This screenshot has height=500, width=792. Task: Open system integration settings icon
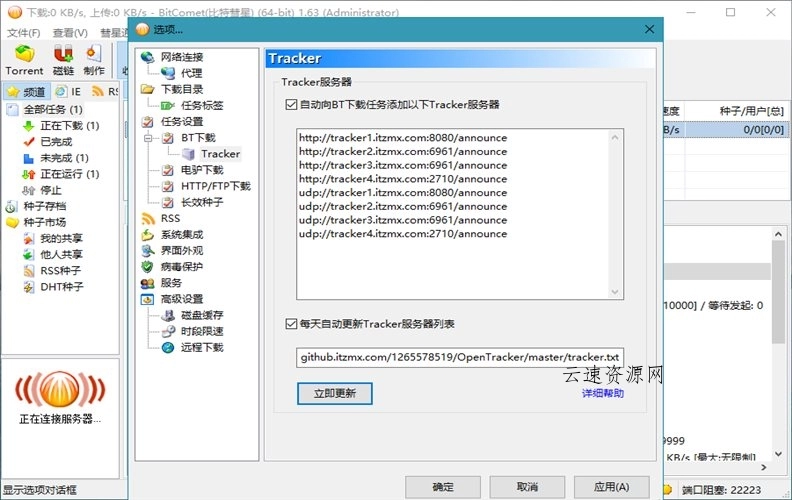[147, 235]
